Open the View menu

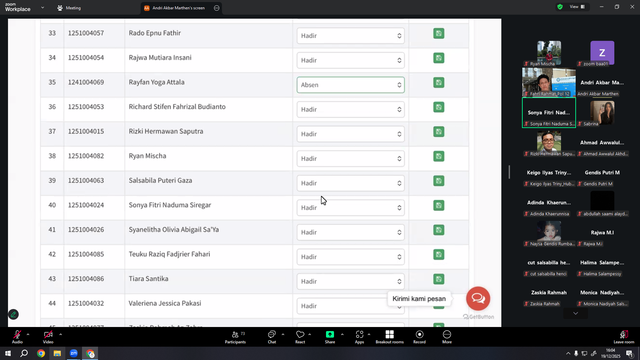577,7
